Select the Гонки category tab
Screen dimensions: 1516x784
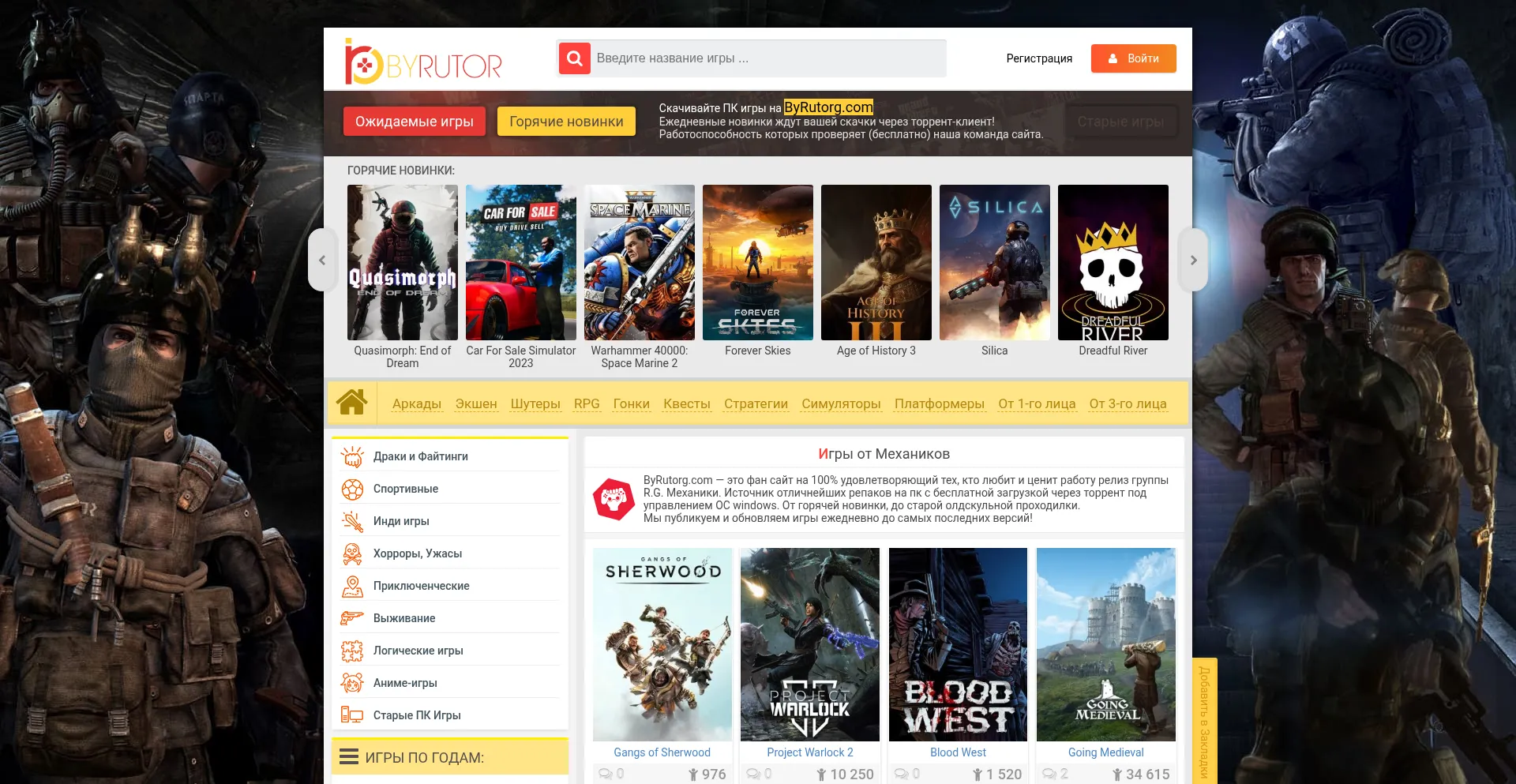[x=632, y=403]
